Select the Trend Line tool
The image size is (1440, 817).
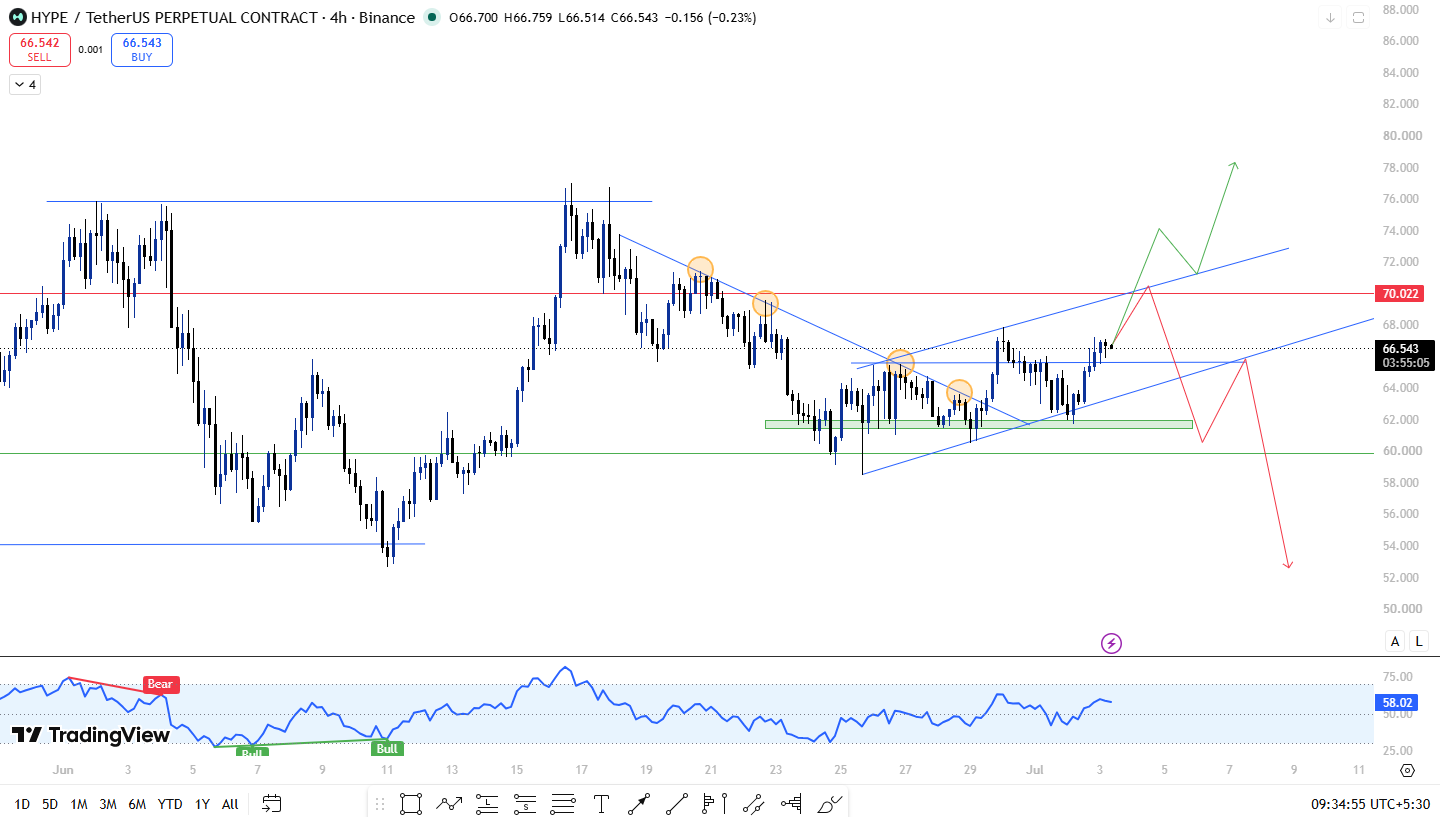point(677,803)
